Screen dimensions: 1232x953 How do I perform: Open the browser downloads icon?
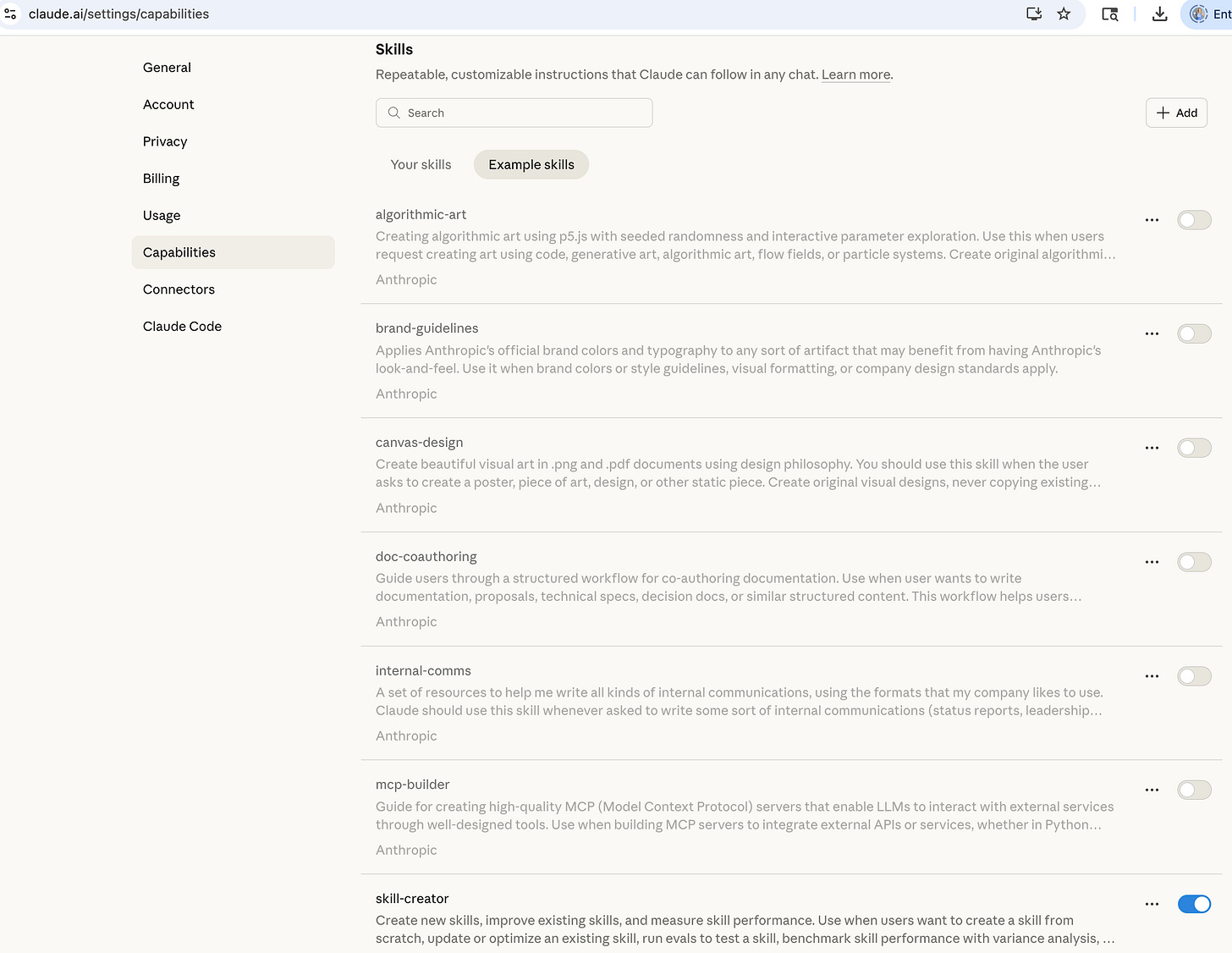1160,14
